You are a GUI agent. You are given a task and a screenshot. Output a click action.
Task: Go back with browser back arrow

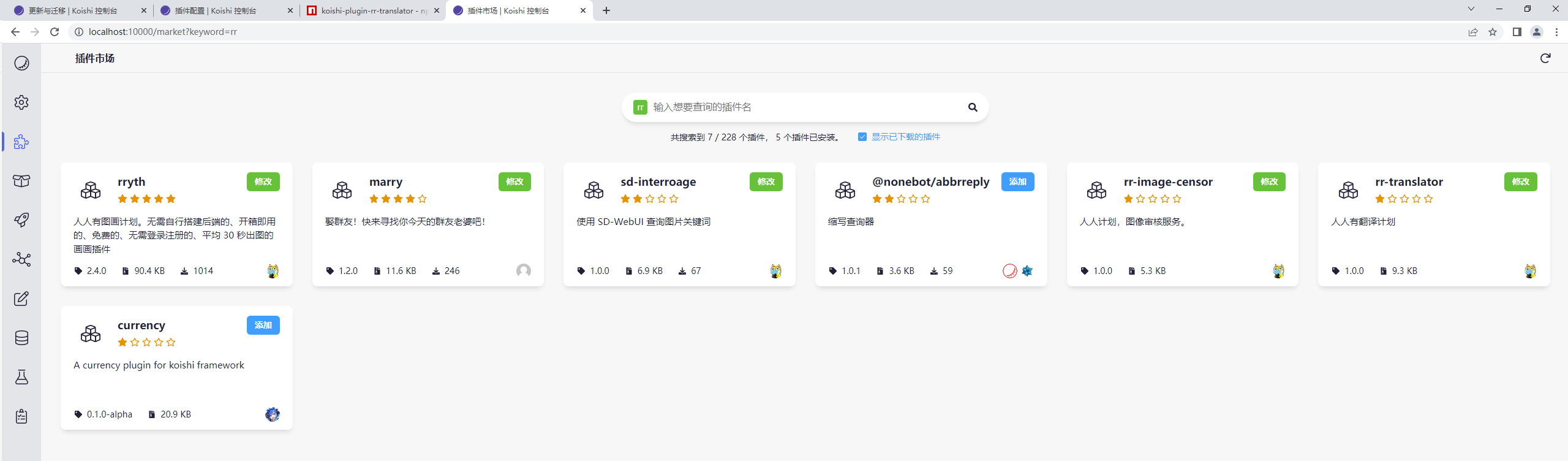coord(15,32)
